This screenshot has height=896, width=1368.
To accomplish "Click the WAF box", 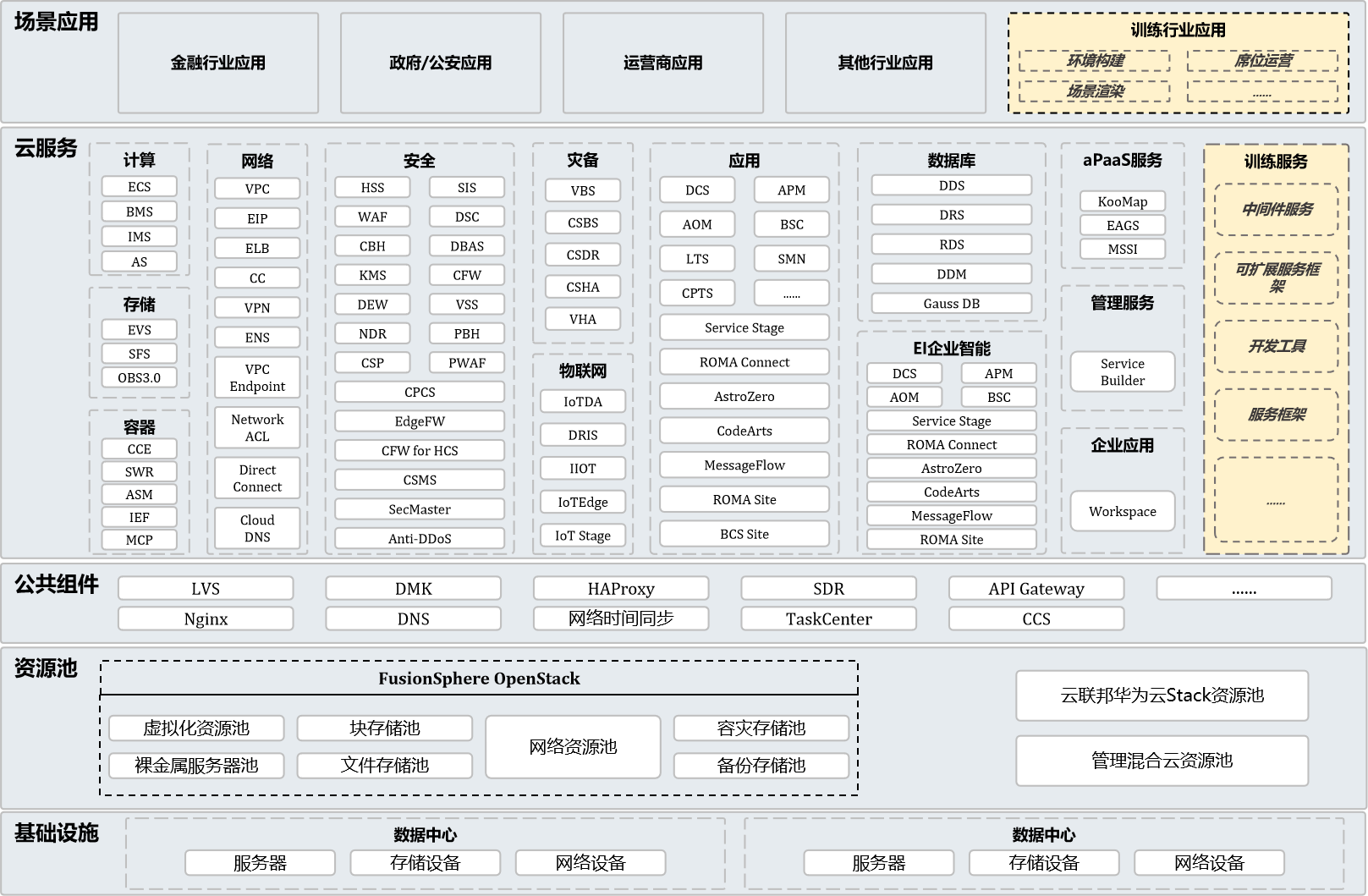I will click(x=372, y=217).
